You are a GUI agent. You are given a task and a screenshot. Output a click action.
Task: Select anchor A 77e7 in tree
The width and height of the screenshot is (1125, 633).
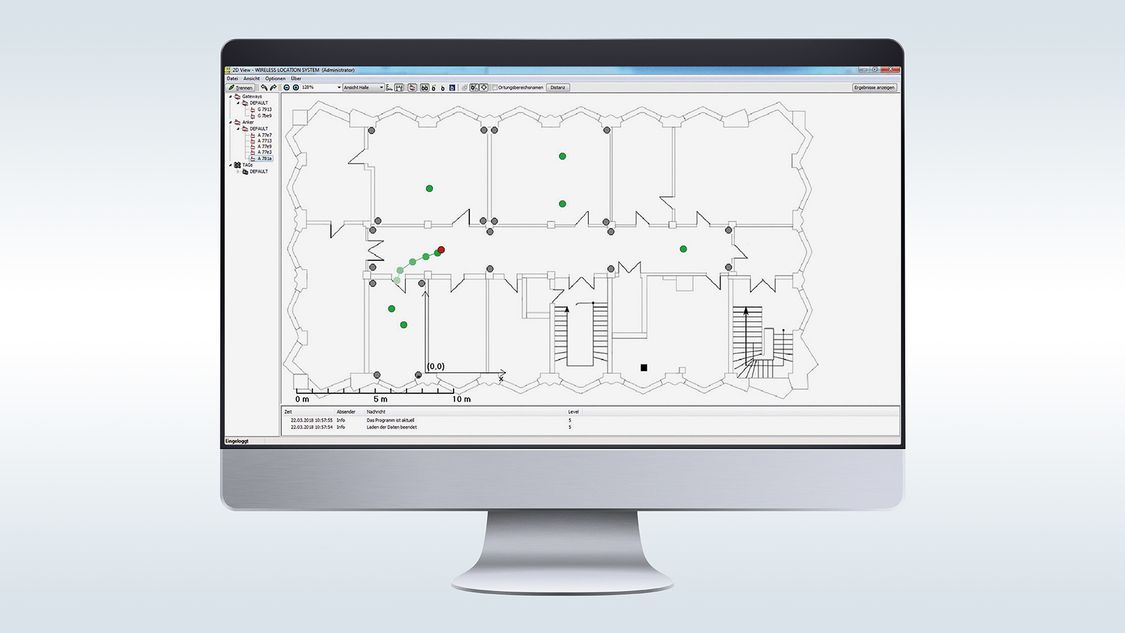[265, 135]
